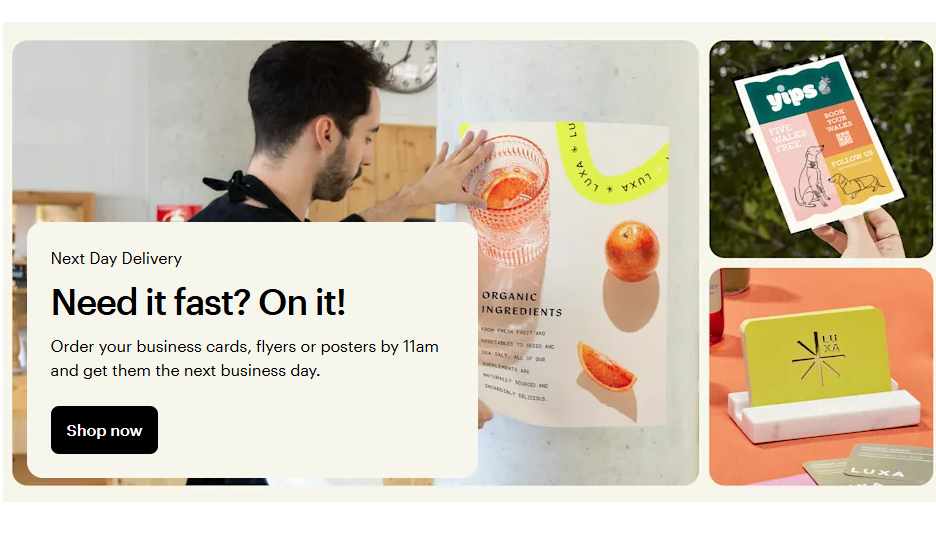Click the Next Day Delivery label
The image size is (936, 553).
point(116,259)
